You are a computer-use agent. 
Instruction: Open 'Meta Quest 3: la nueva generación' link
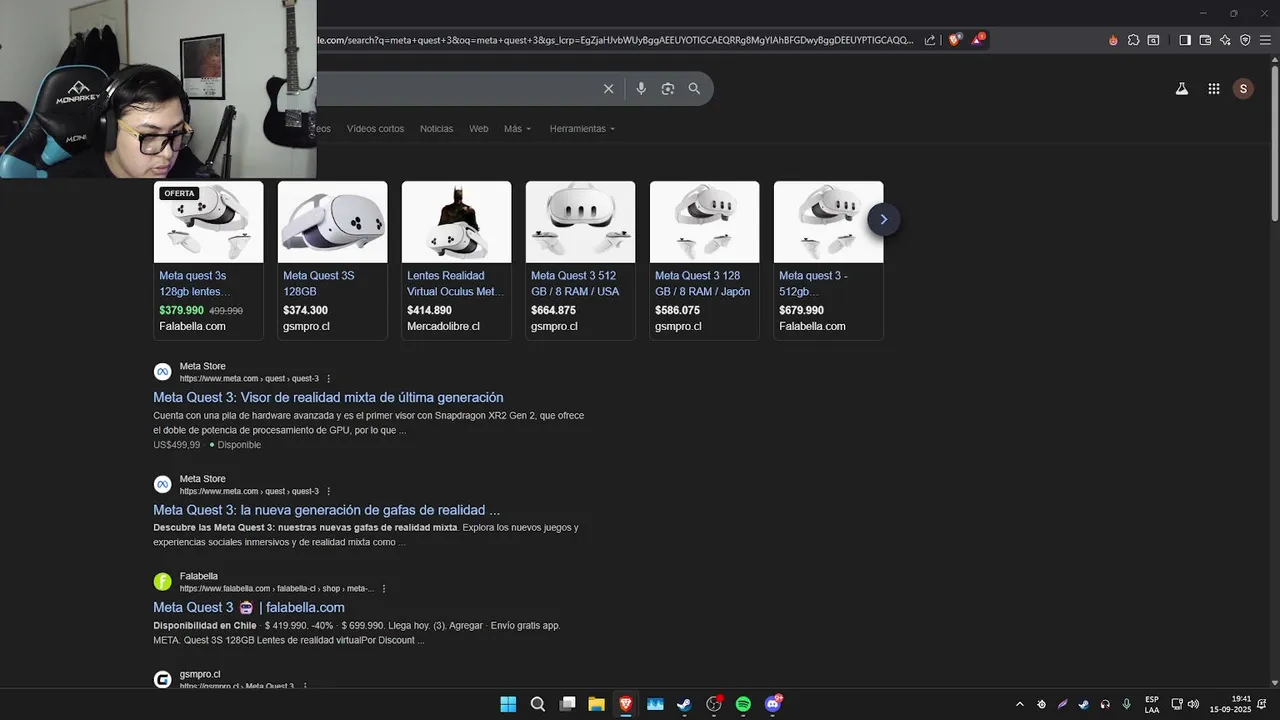point(326,510)
